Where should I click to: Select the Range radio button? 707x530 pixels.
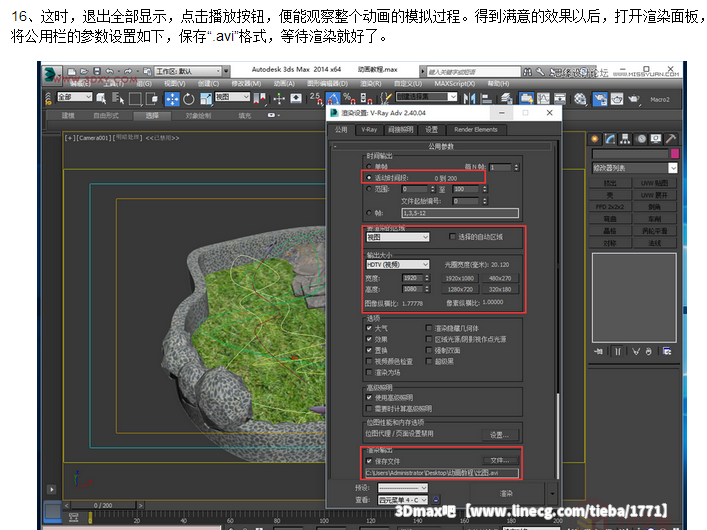click(369, 189)
